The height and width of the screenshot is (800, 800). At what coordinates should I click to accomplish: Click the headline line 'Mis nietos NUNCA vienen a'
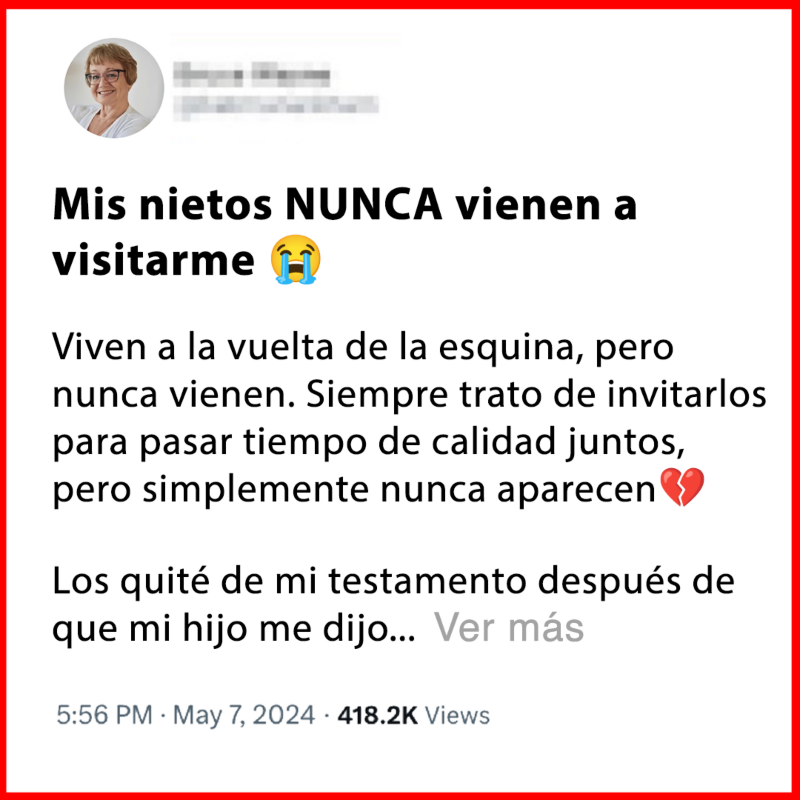click(x=345, y=205)
